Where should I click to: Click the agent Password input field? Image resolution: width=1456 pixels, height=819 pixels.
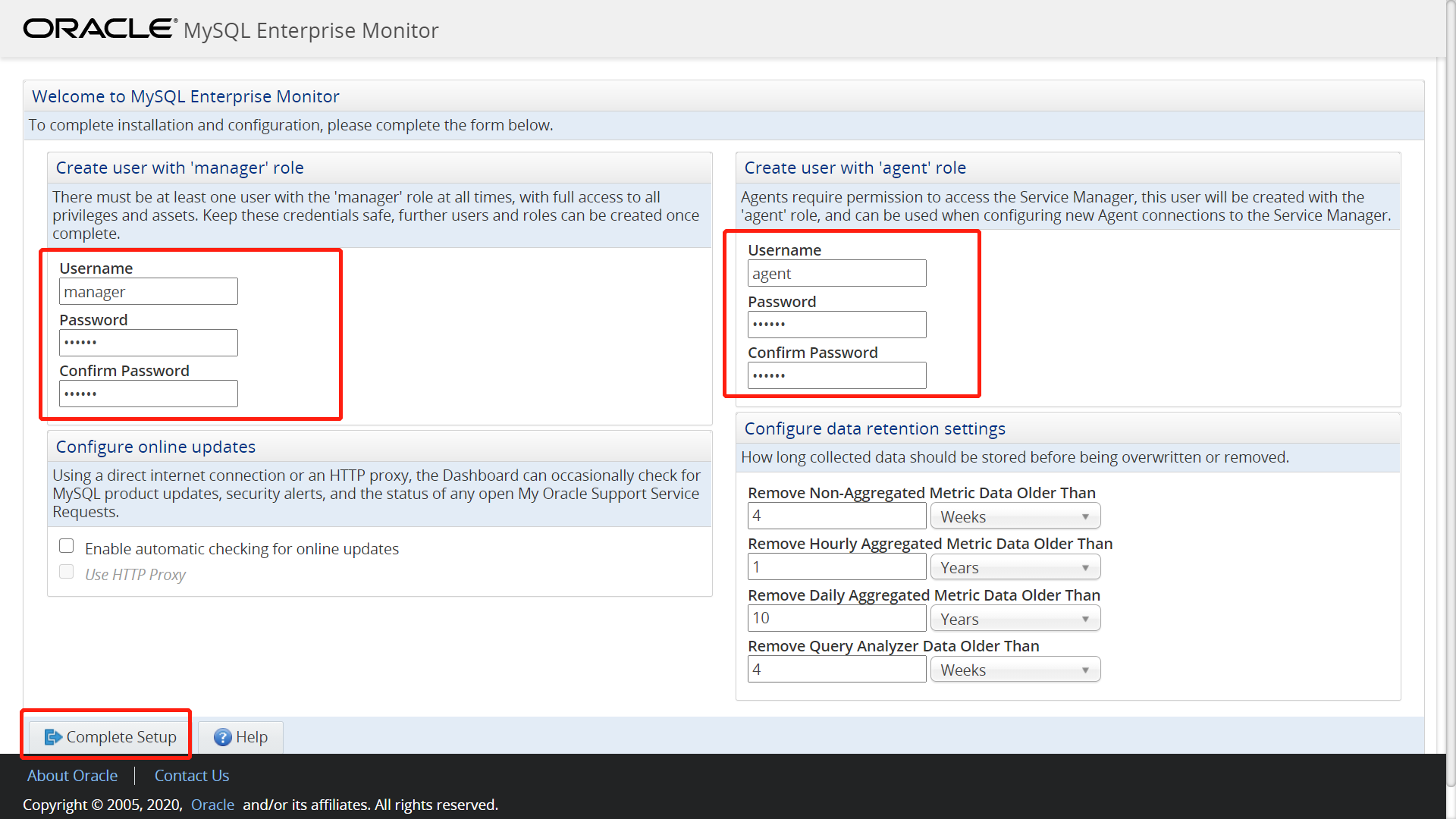pyautogui.click(x=836, y=325)
